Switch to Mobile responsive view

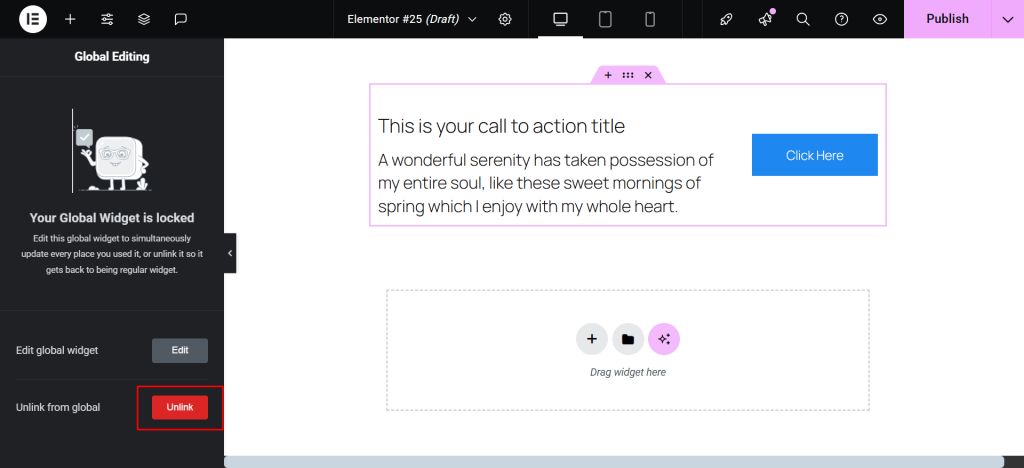click(650, 19)
